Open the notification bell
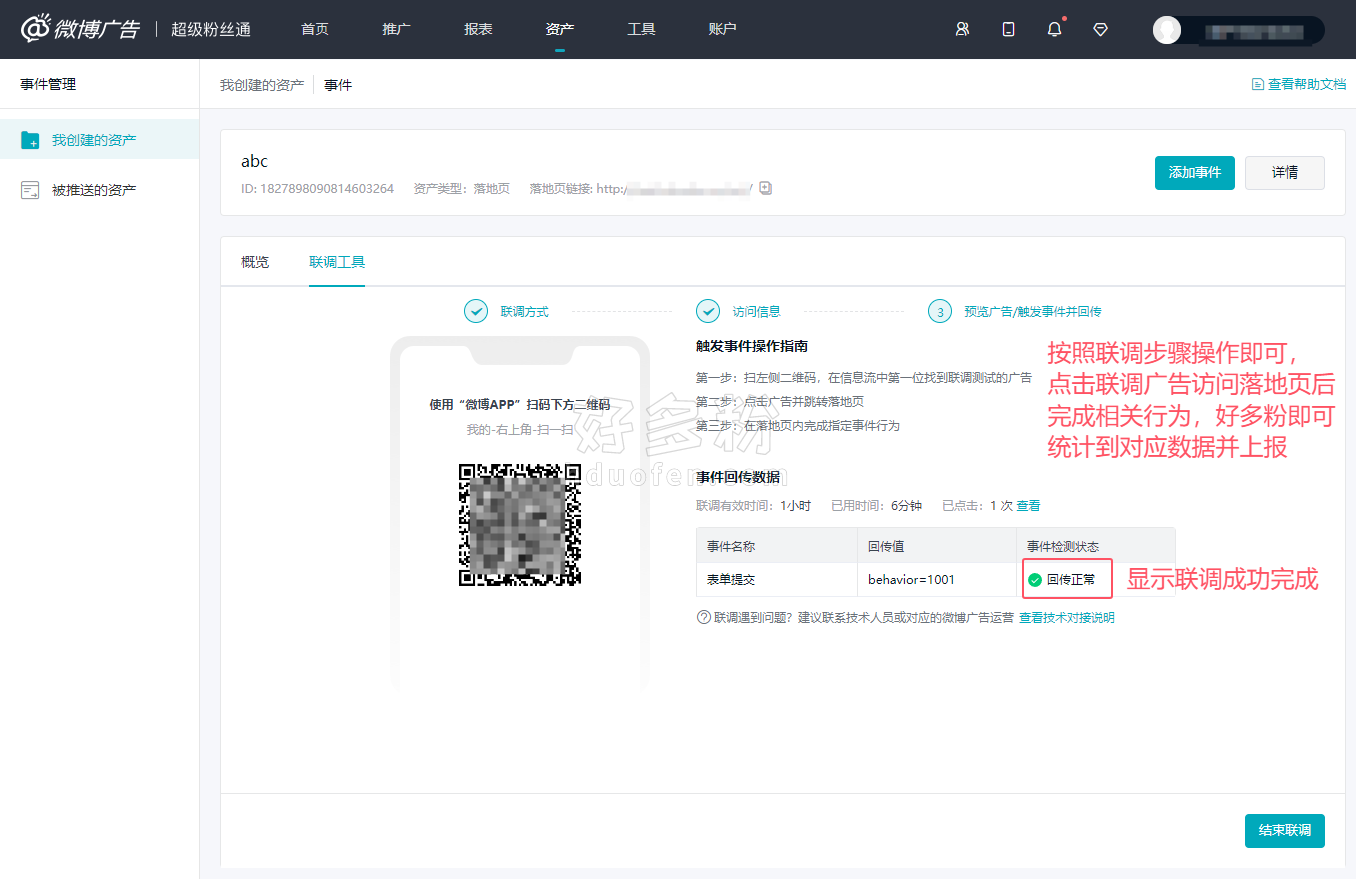This screenshot has width=1356, height=879. 1054,29
